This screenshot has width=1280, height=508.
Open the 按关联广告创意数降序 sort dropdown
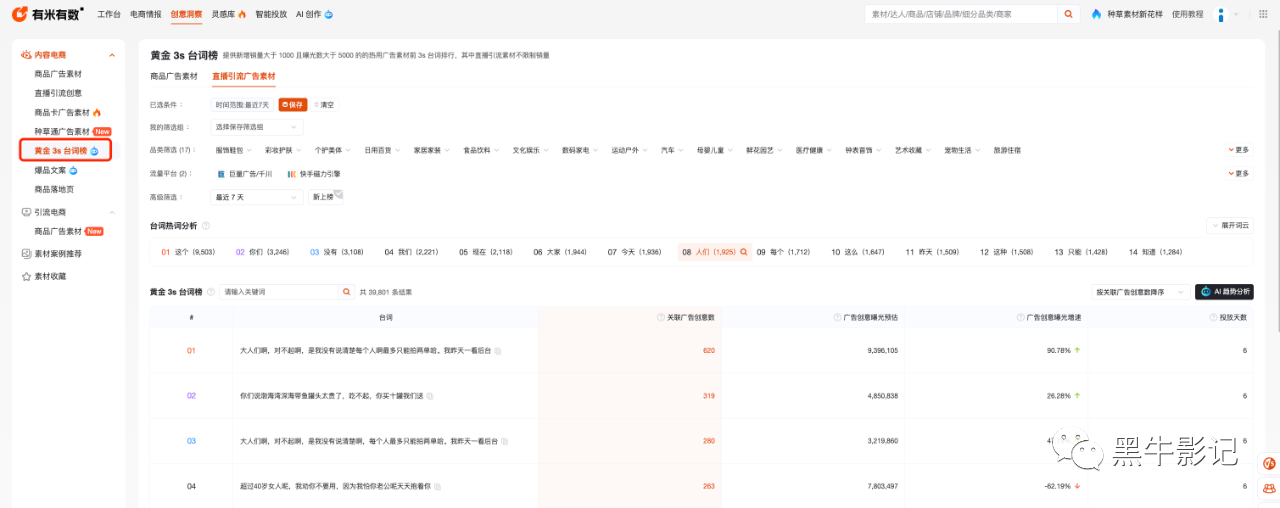(x=1139, y=292)
